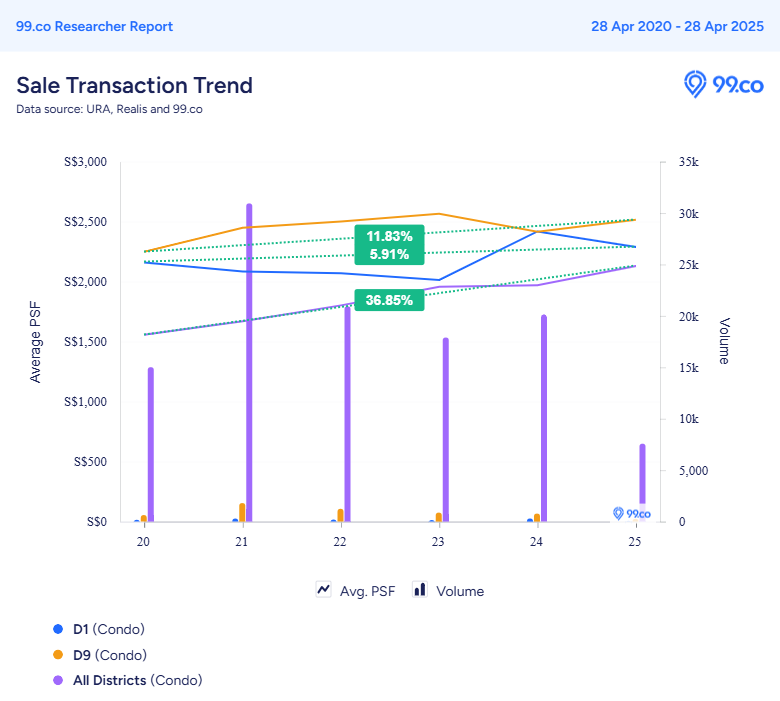Open the 99.co Researcher Report link
This screenshot has height=701, width=780.
click(95, 26)
